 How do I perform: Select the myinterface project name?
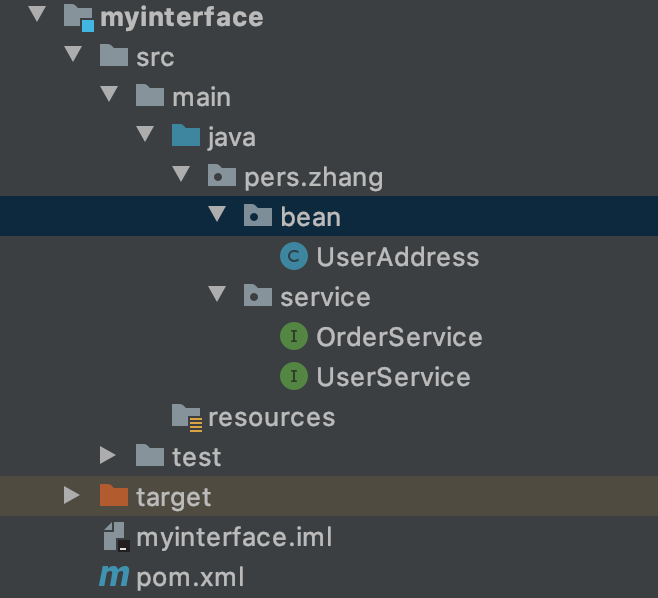[x=182, y=18]
